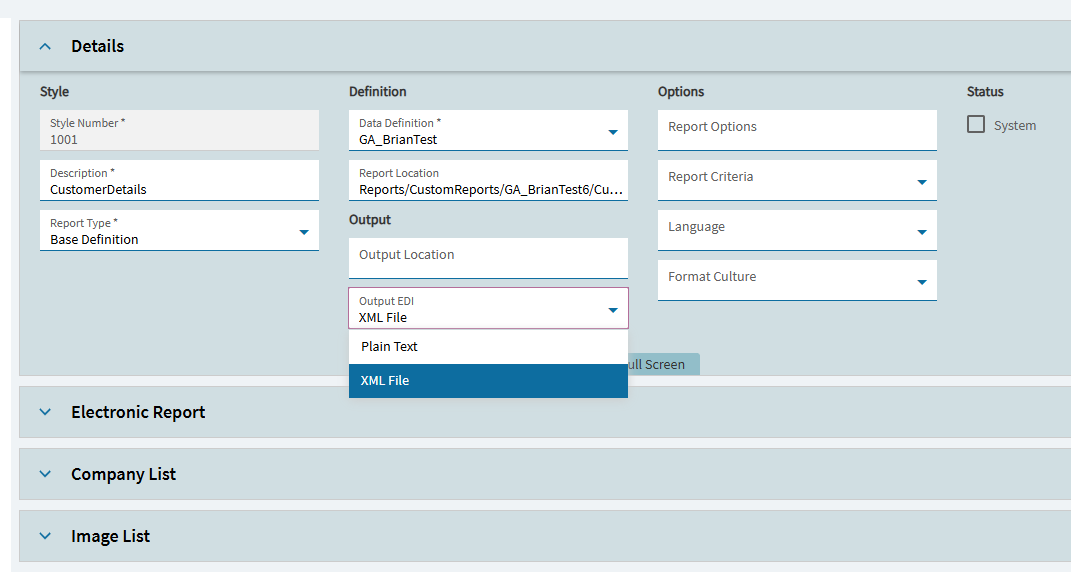Open the Format Culture dropdown
This screenshot has width=1071, height=572.
coord(921,282)
